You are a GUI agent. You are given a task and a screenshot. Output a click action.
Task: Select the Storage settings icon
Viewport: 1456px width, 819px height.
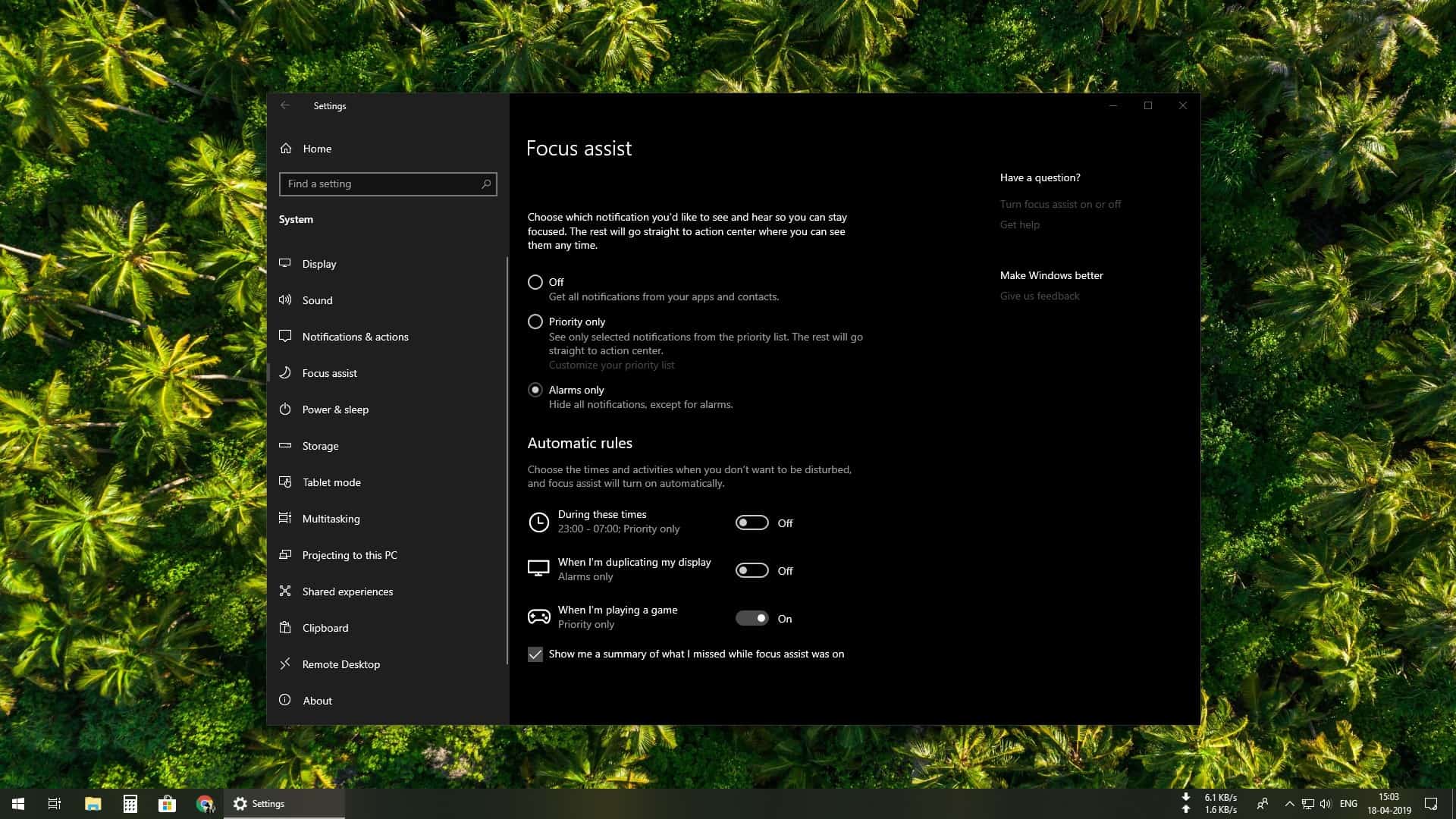coord(285,445)
